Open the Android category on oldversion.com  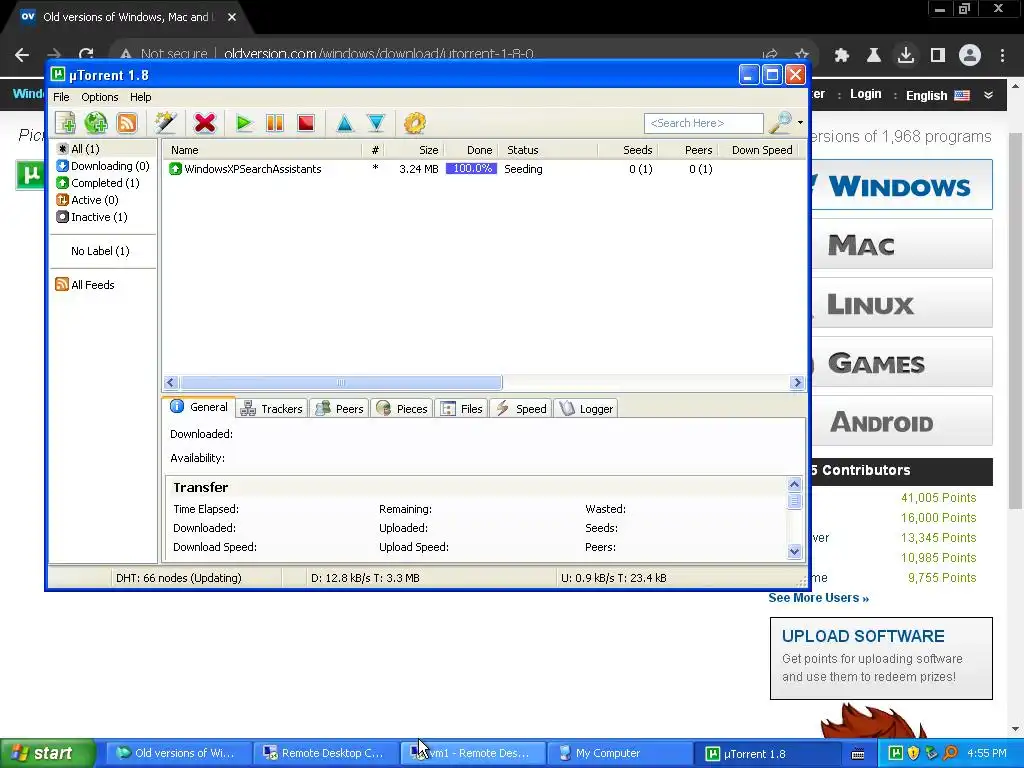click(901, 421)
